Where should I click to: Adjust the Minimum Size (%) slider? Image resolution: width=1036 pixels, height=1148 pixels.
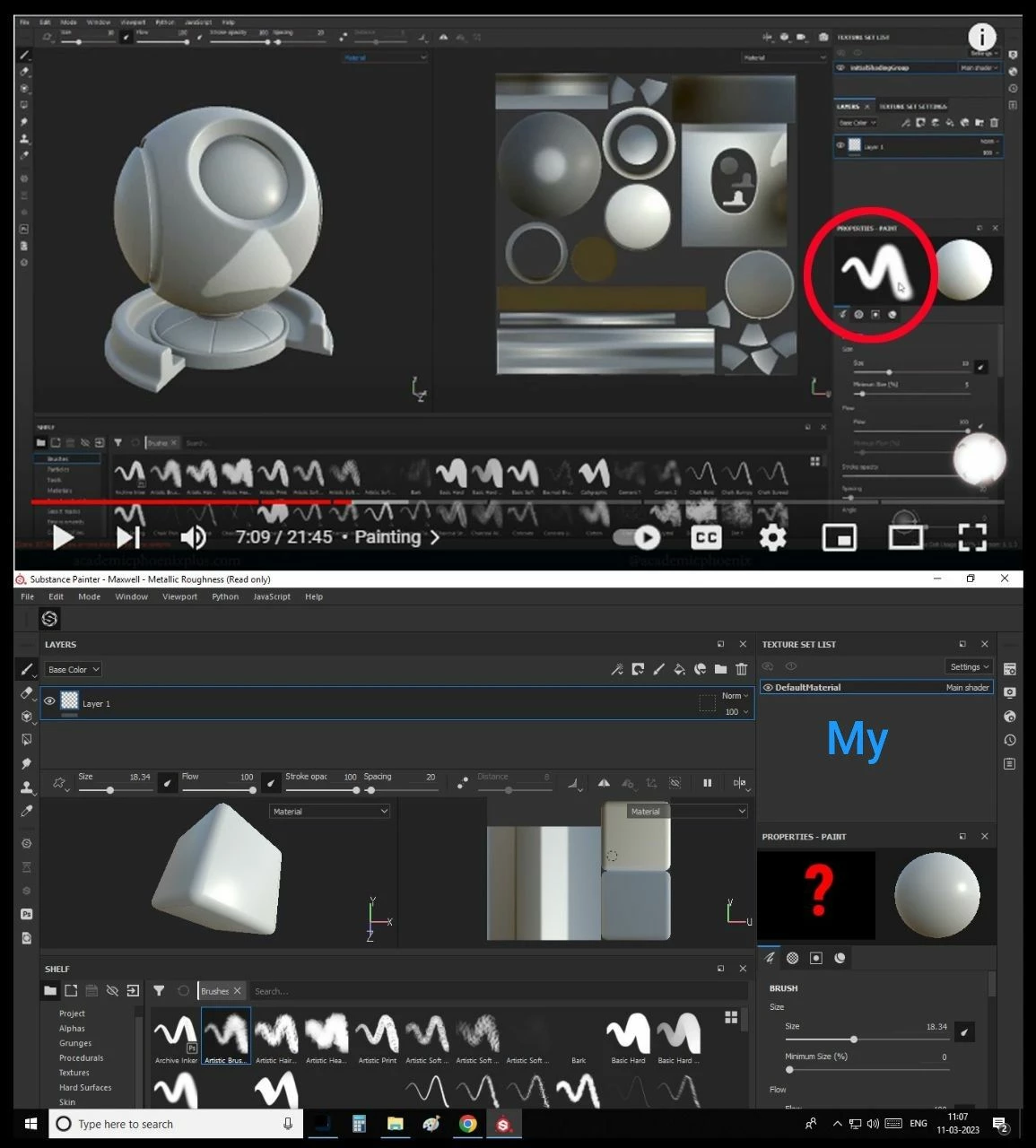866,1069
